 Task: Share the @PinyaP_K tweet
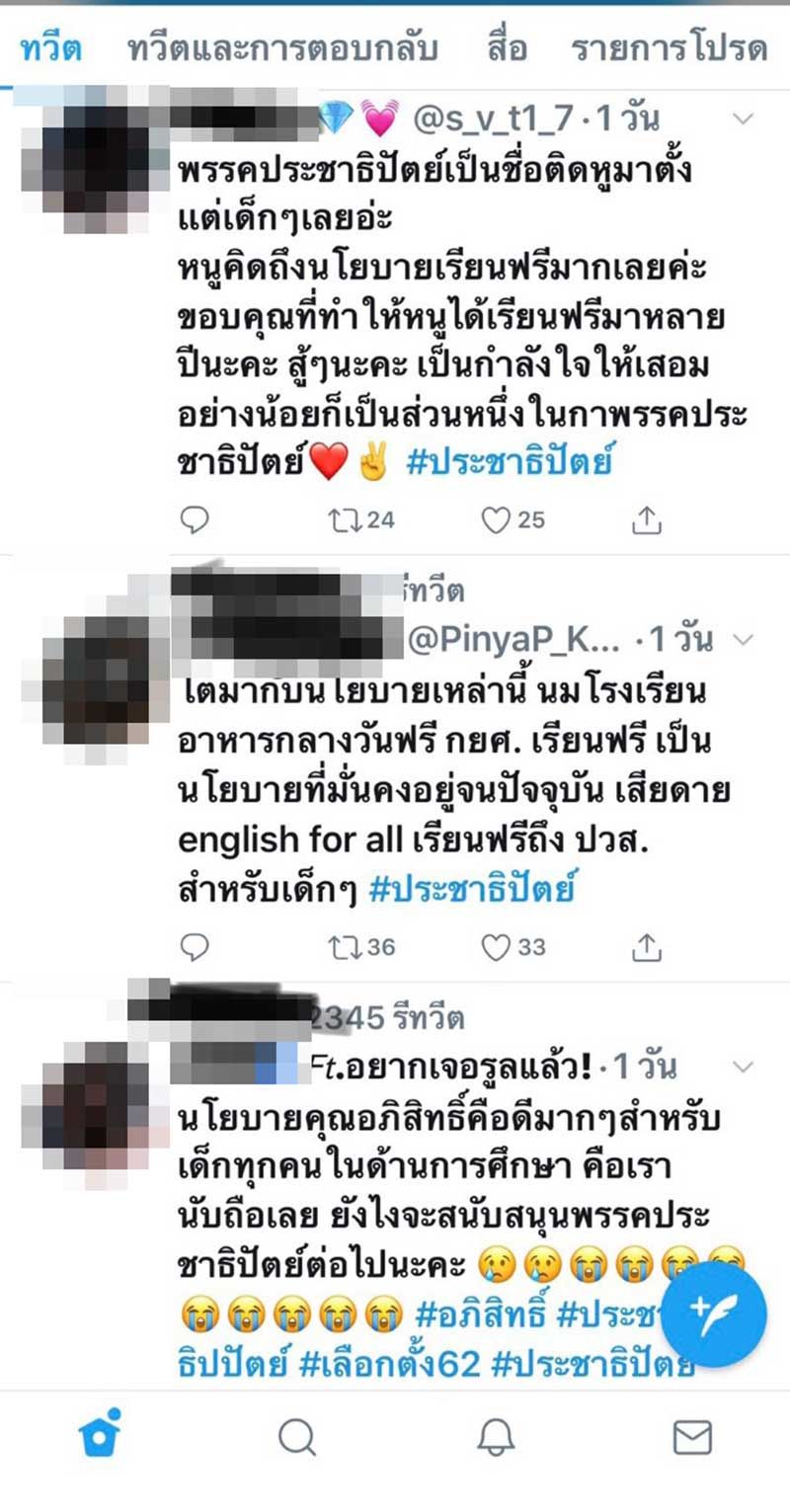(646, 947)
